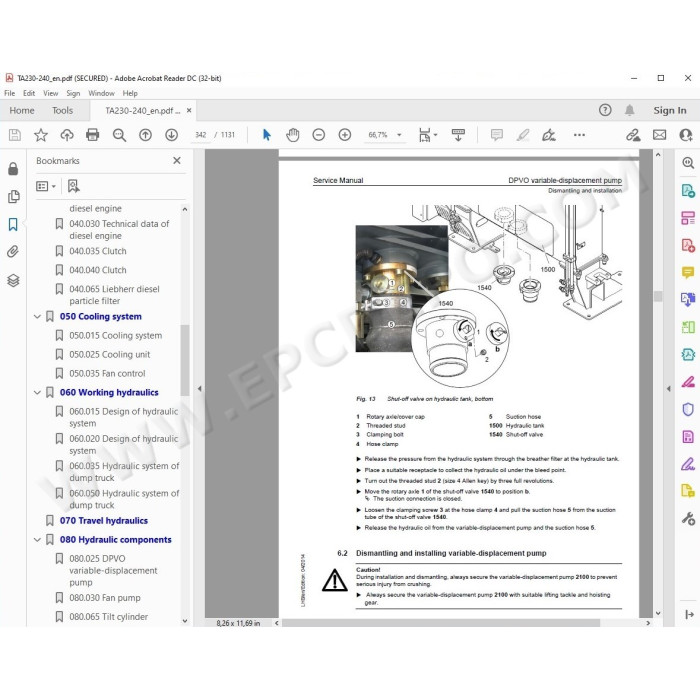Go to previous page arrow
The image size is (700, 700).
pyautogui.click(x=146, y=135)
